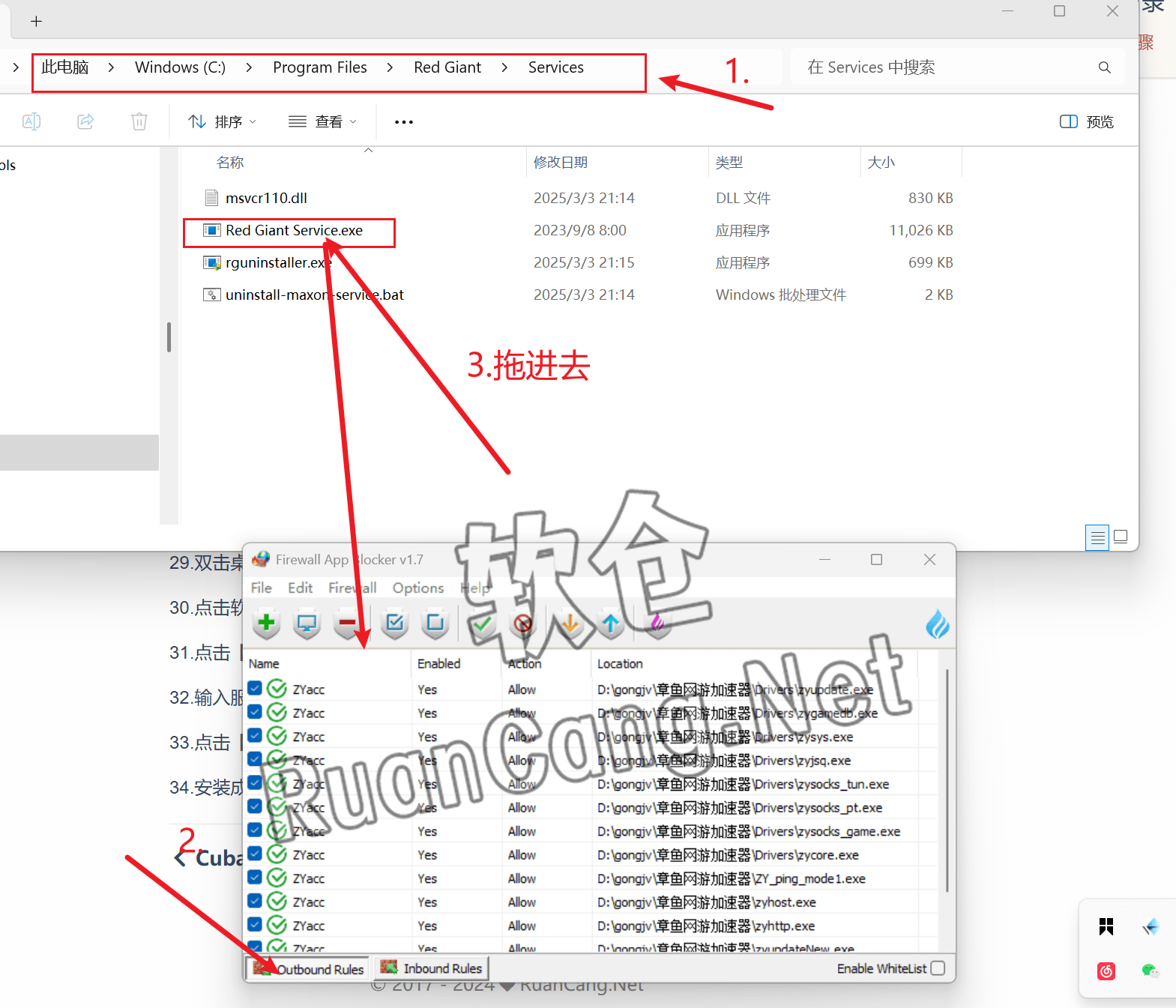The height and width of the screenshot is (1008, 1176).
Task: Click the 预览 preview pane button
Action: (1087, 121)
